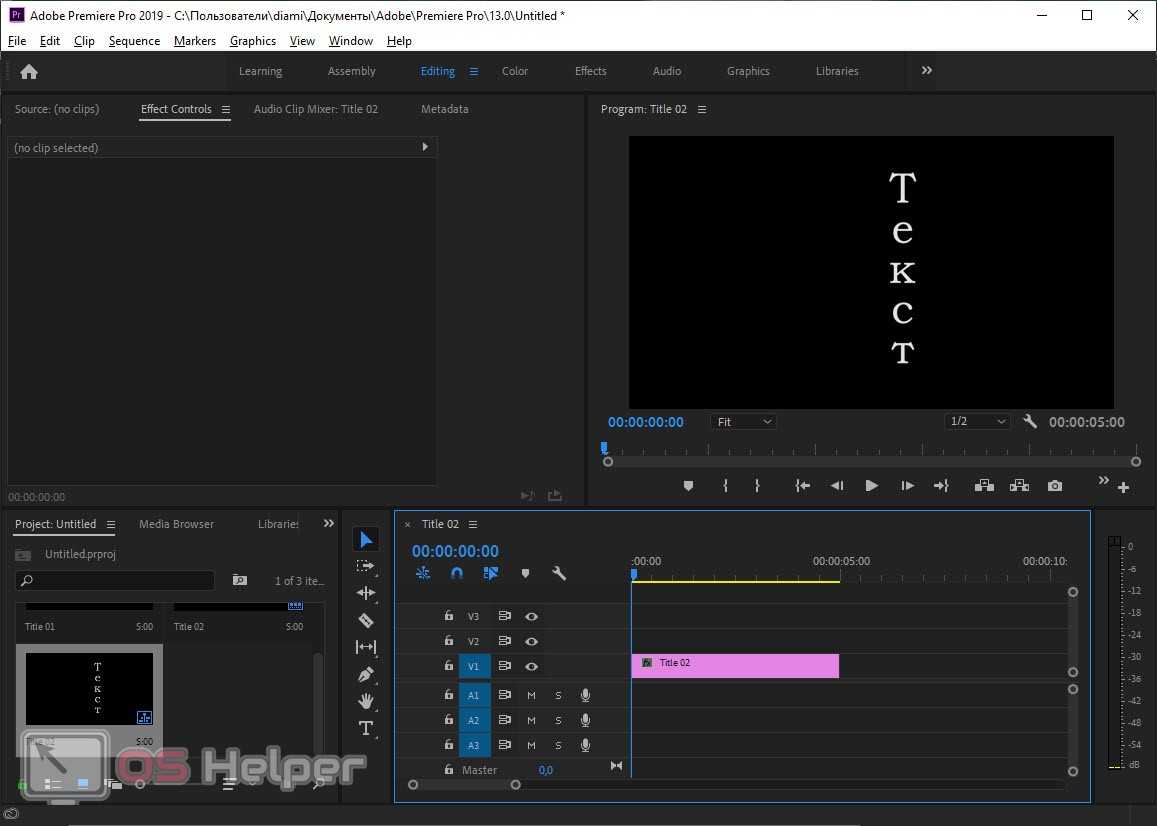This screenshot has width=1157, height=826.
Task: Show more workspaces overflow chevron
Action: click(x=927, y=70)
